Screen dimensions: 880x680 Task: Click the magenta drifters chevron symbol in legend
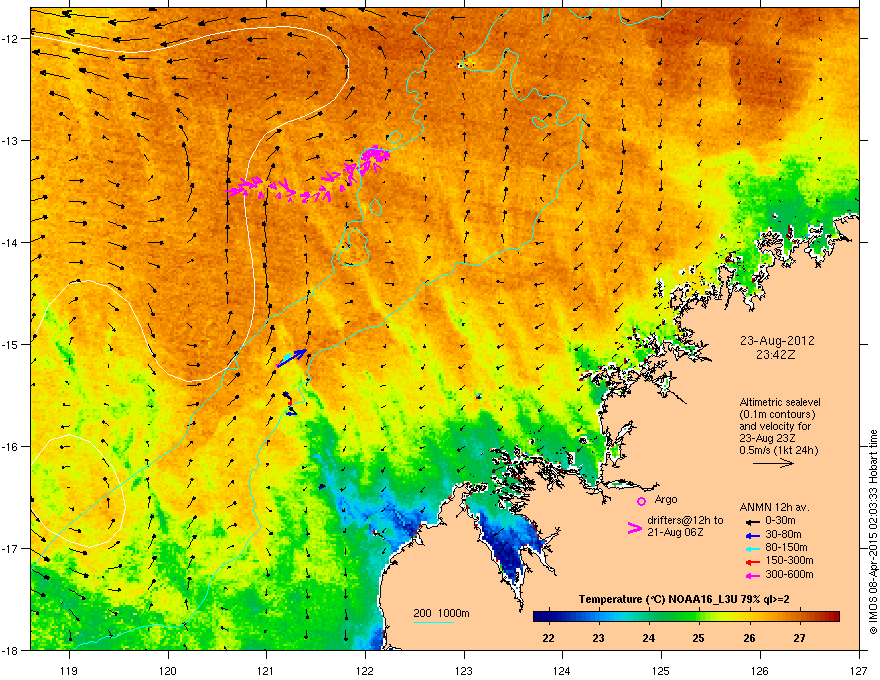coord(634,527)
